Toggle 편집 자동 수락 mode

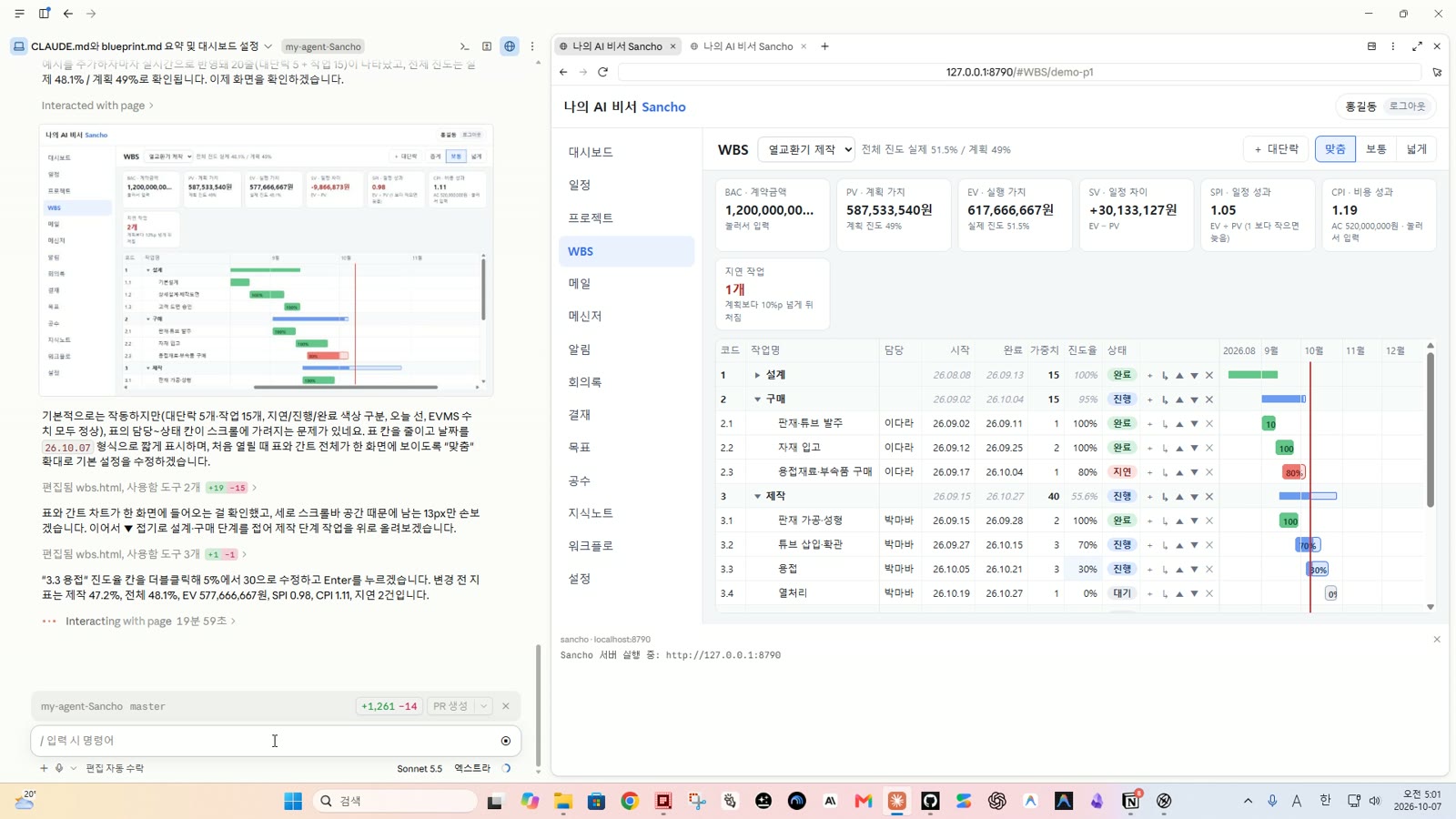(115, 768)
